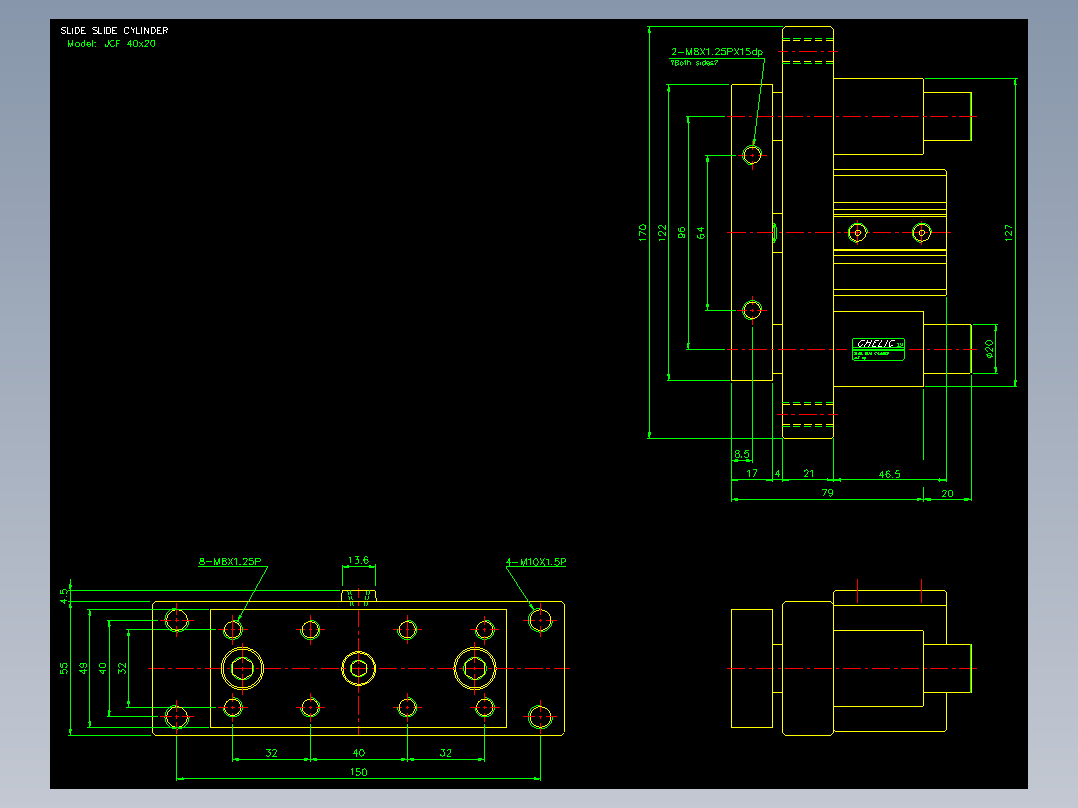This screenshot has height=808, width=1078.
Task: Click the "2-M8X1.25PX15dp" thread callout
Action: [x=716, y=52]
